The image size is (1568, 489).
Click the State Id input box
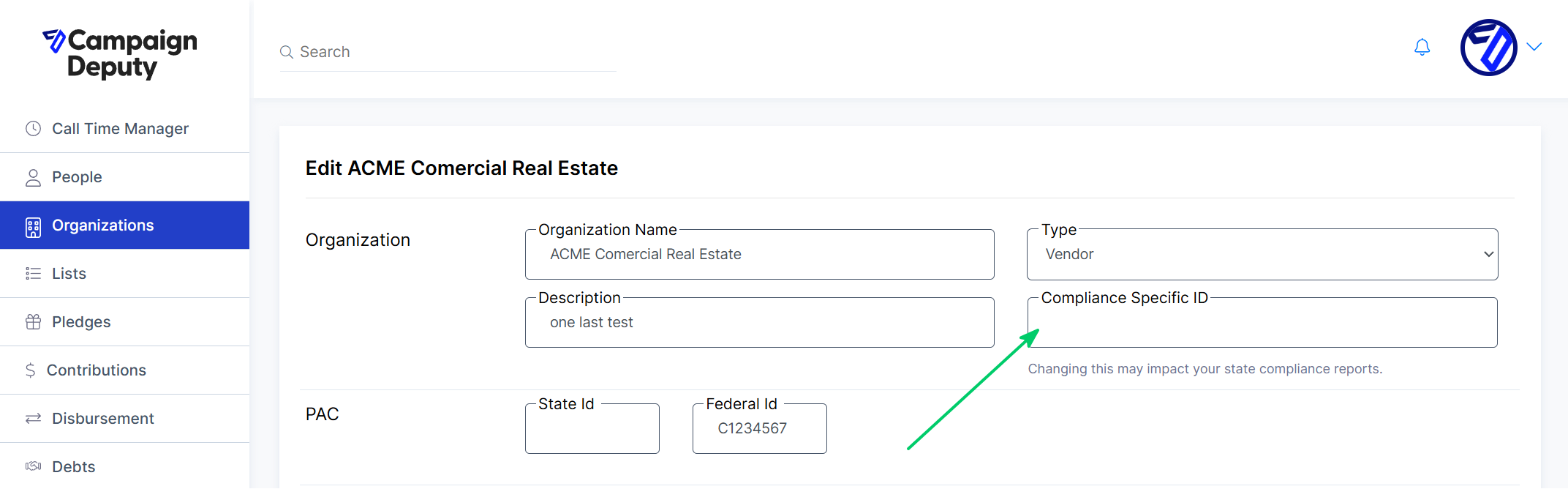pos(592,428)
